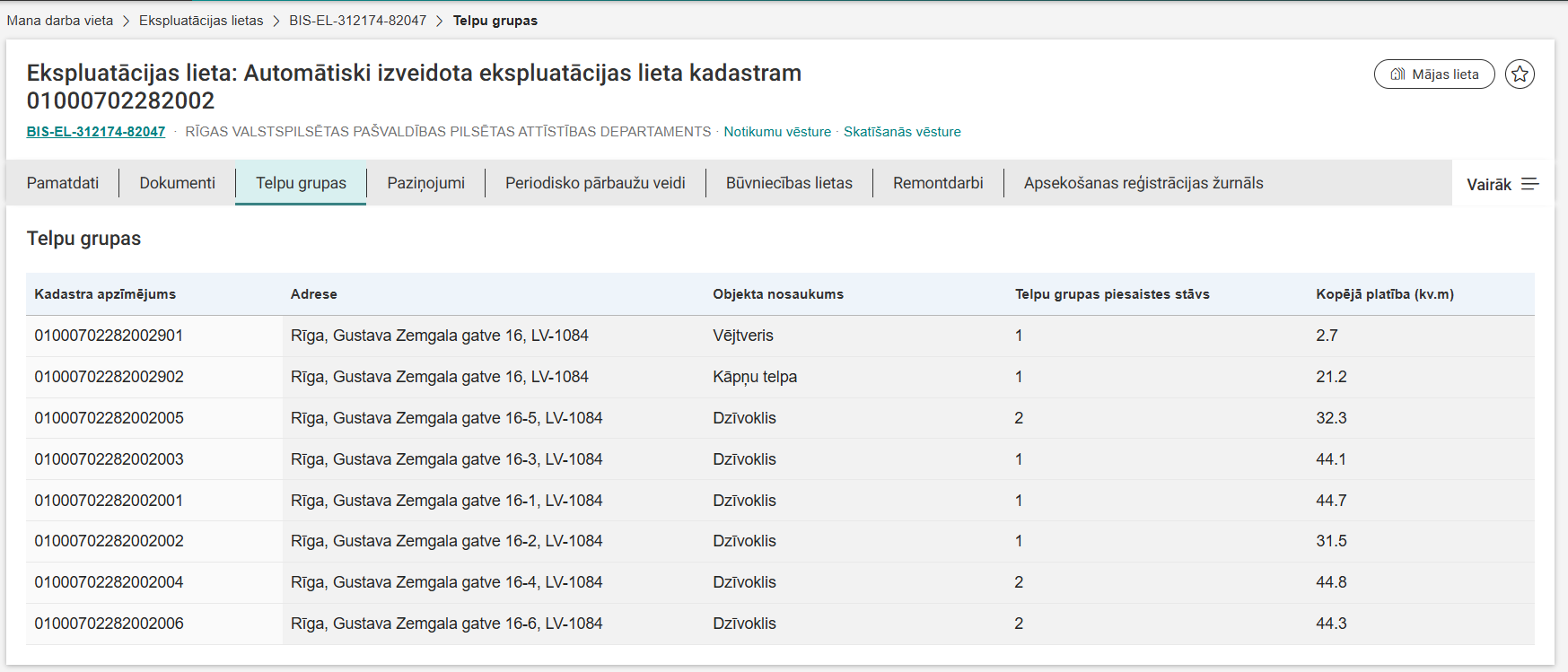
Task: Open the Remontdarbi tab
Action: click(938, 183)
